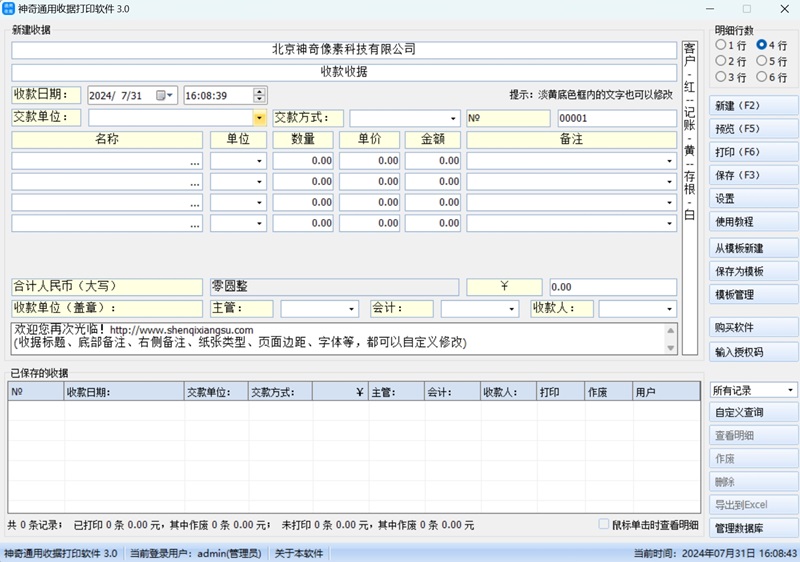Click the app icon in title bar

[x=9, y=8]
